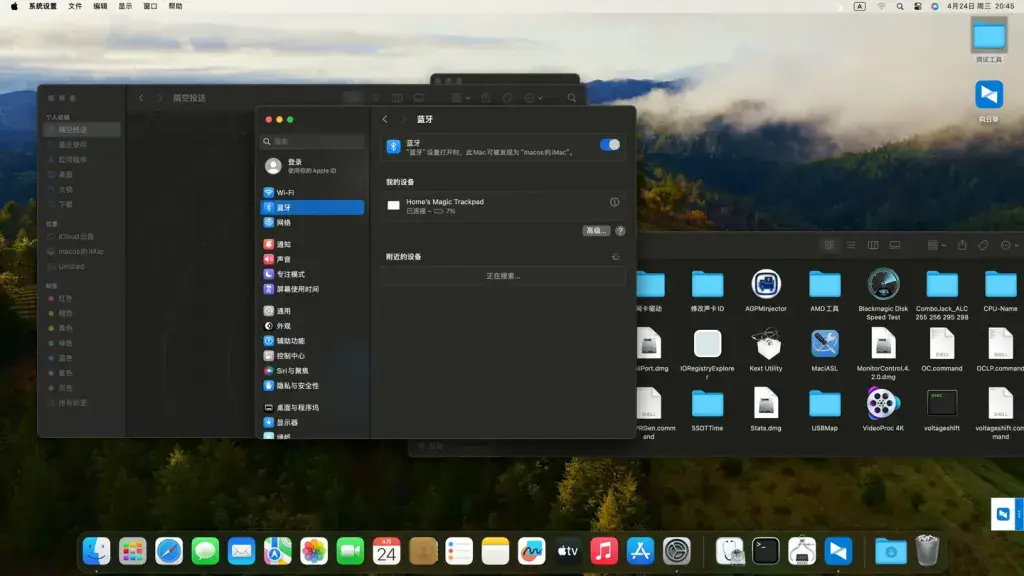Go back using the settings back chevron
Viewport: 1024px width, 576px height.
click(x=385, y=120)
